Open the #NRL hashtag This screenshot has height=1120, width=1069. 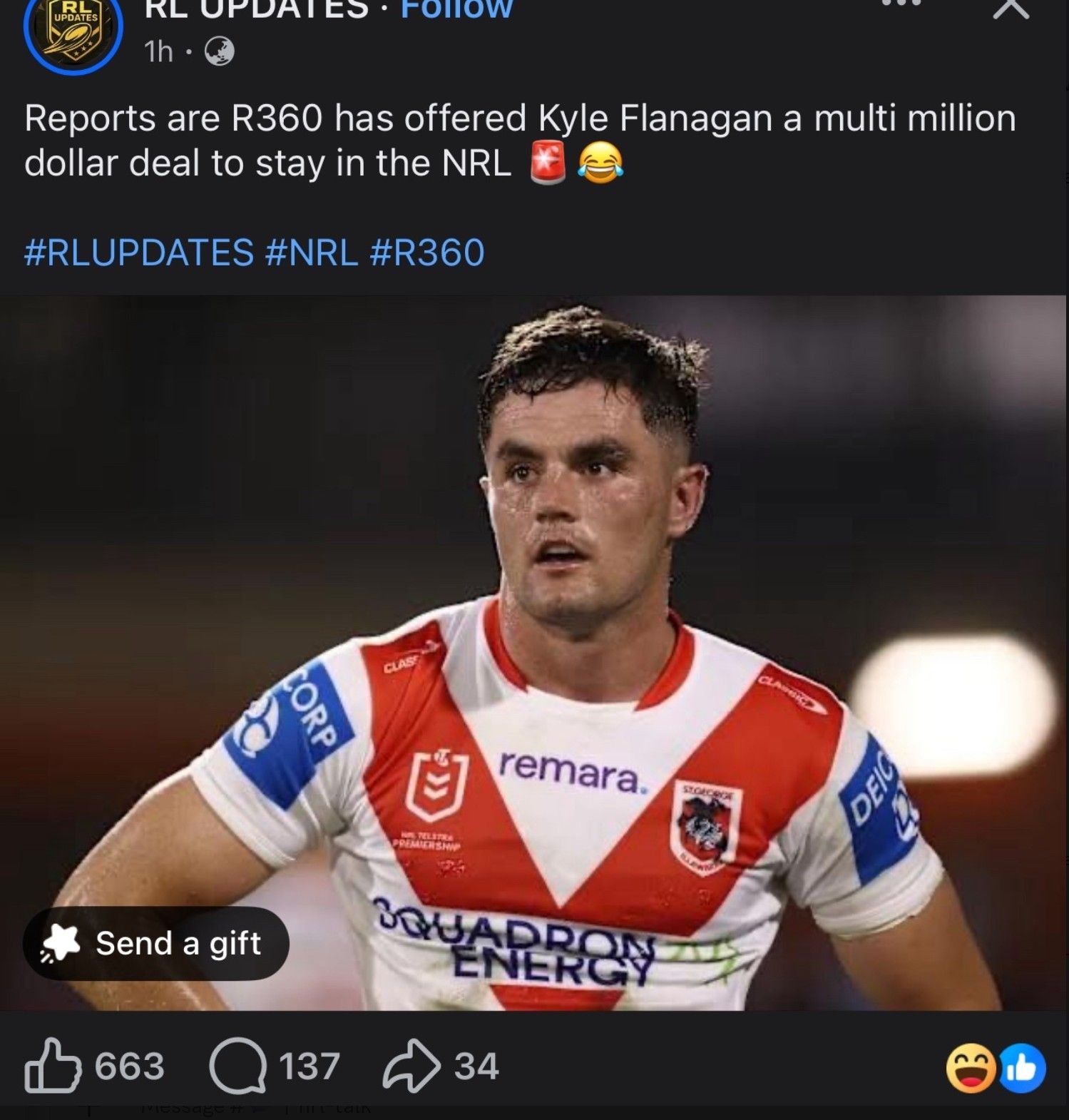coord(312,253)
